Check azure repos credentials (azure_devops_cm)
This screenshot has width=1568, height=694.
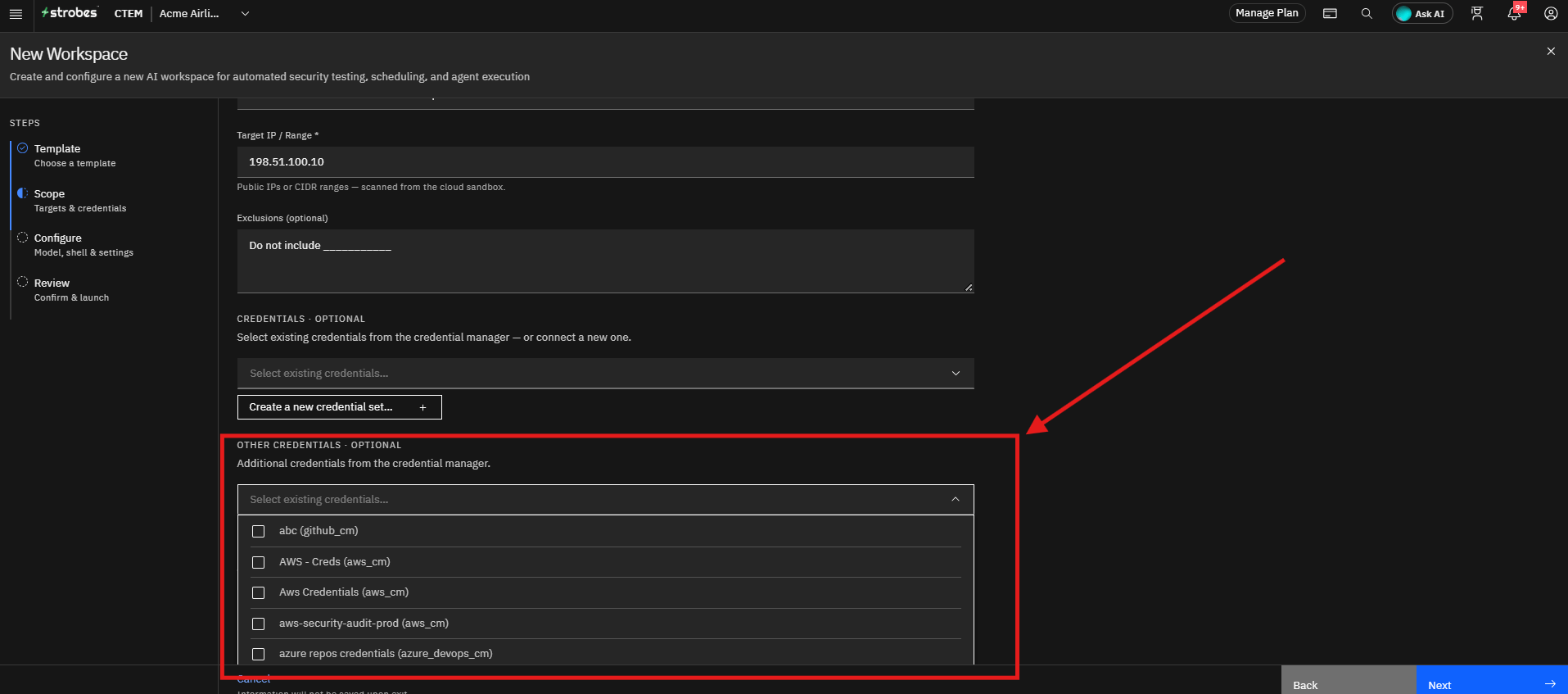point(259,654)
